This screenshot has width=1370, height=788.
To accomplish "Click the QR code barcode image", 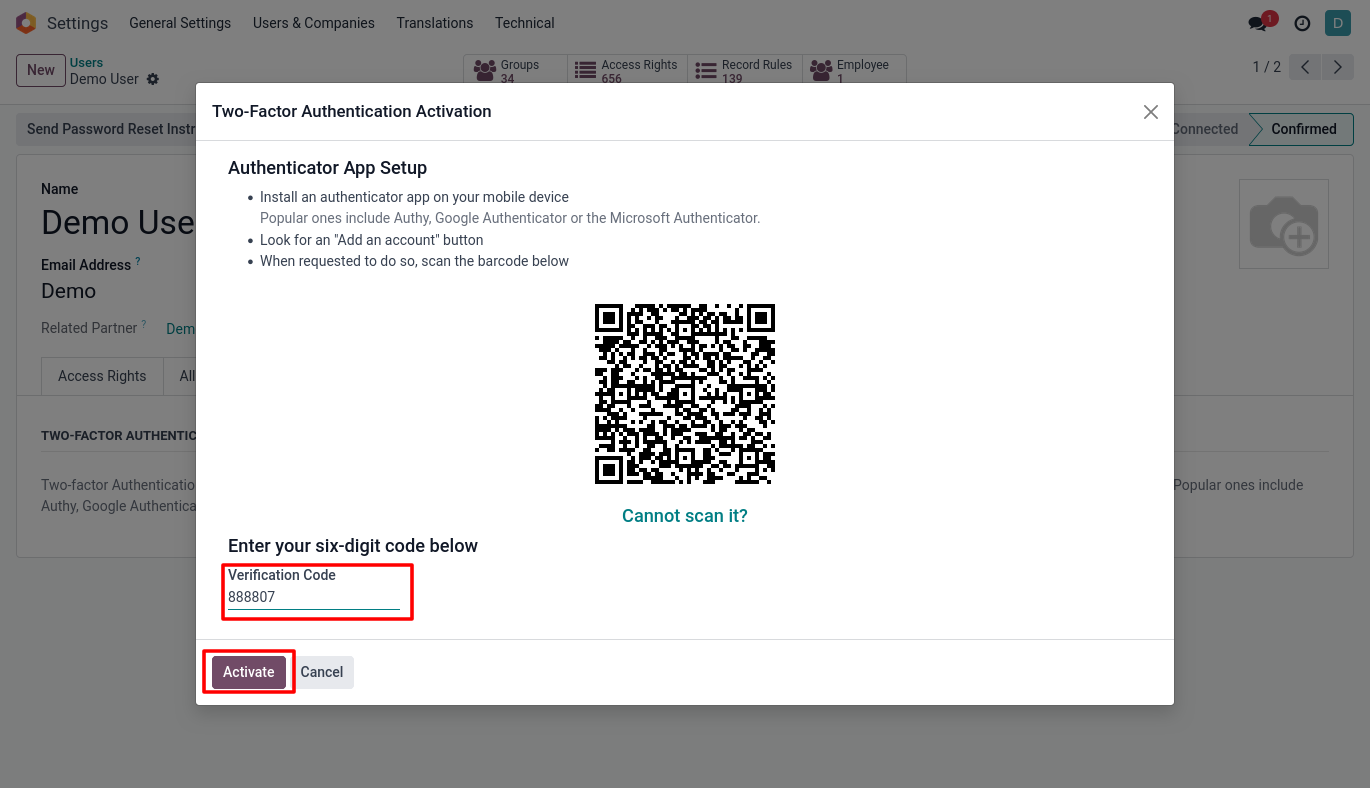I will click(685, 394).
